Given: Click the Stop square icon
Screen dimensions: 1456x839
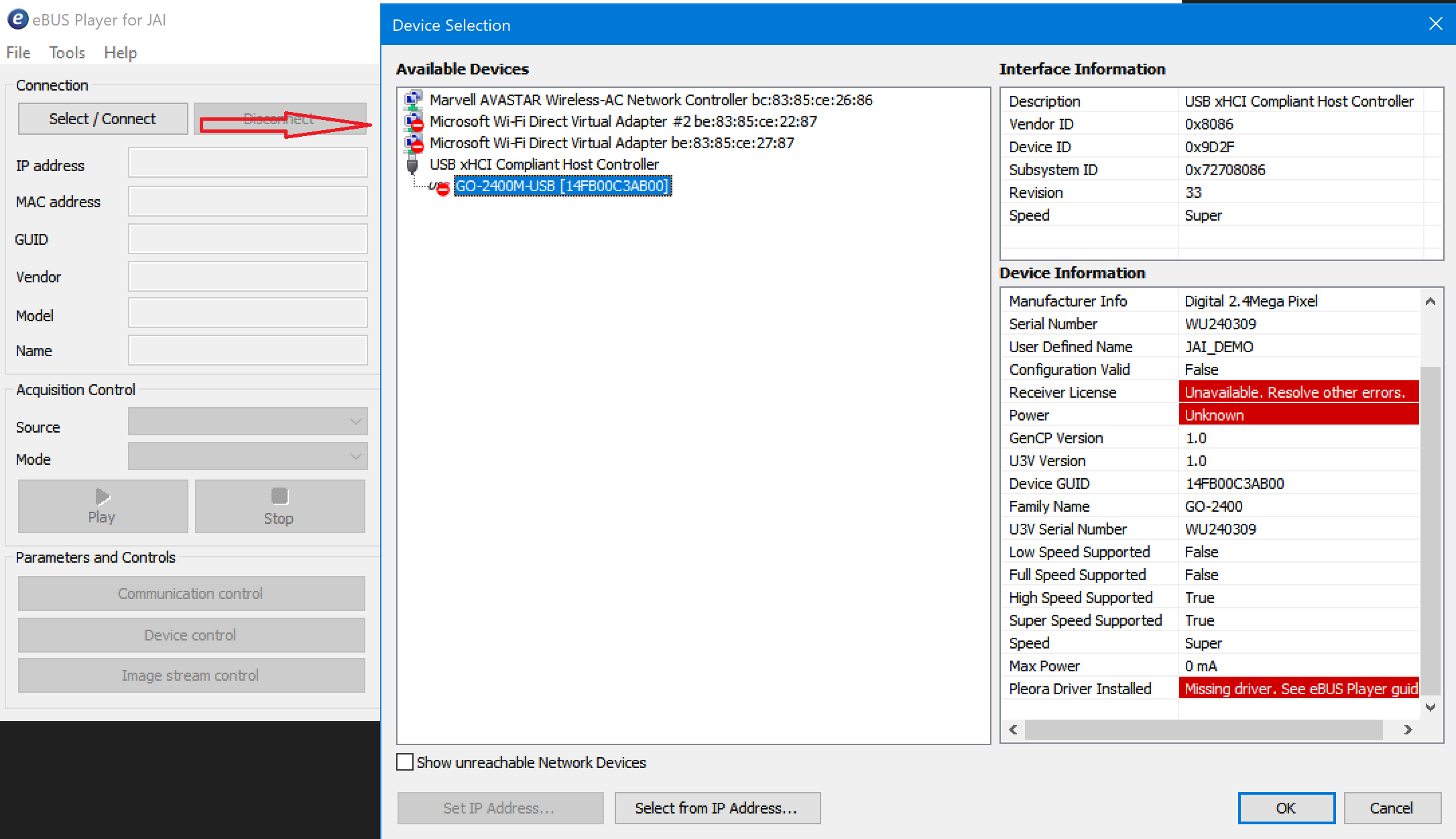Looking at the screenshot, I should pyautogui.click(x=279, y=496).
